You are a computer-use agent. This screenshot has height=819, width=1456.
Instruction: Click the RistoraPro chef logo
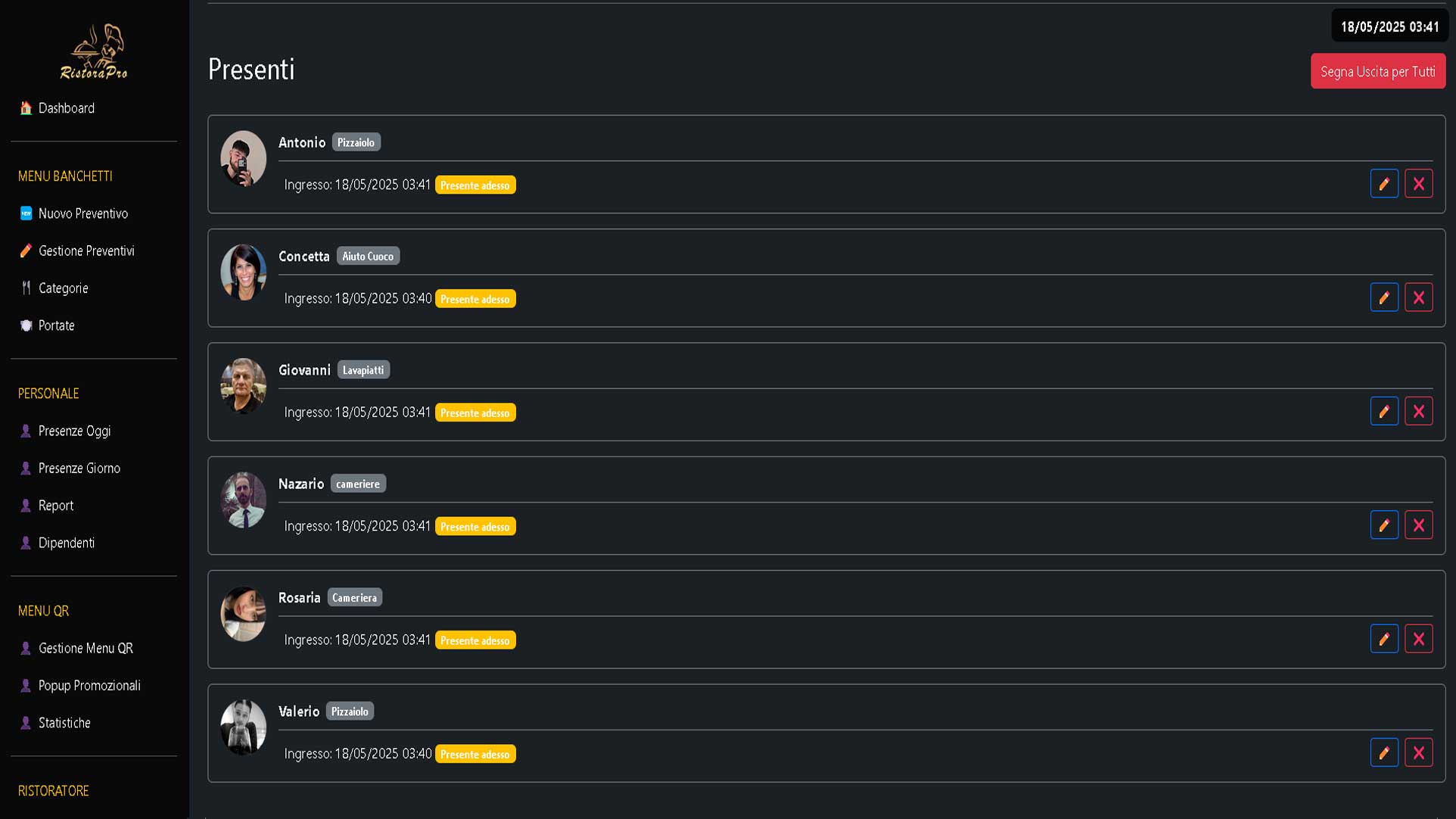(x=94, y=51)
